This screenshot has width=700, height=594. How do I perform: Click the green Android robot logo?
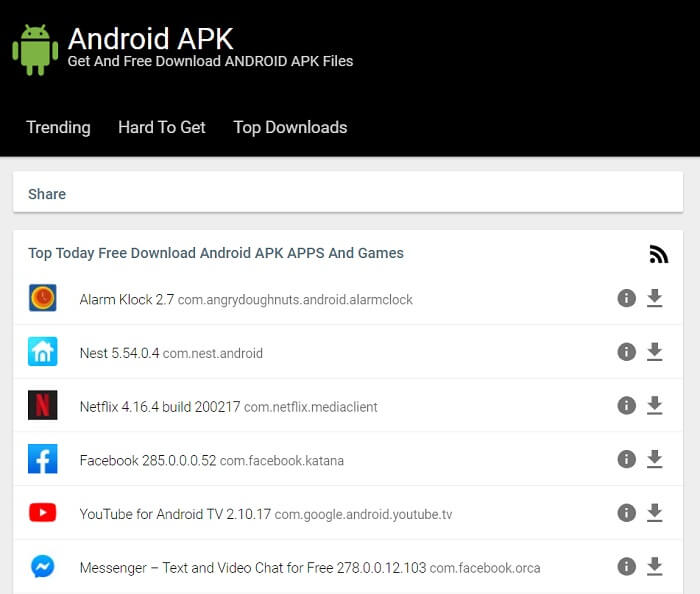tap(35, 50)
